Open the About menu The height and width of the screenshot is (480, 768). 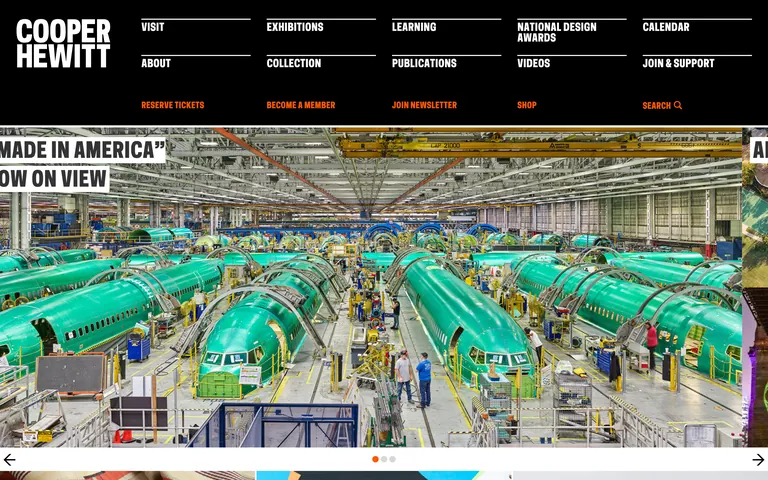pyautogui.click(x=156, y=63)
